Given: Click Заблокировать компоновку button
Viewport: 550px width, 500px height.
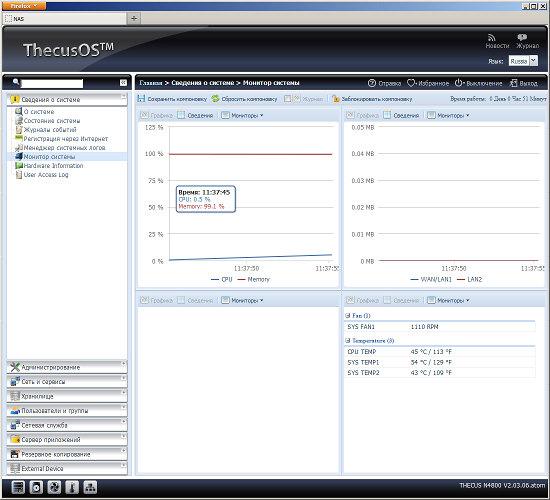Looking at the screenshot, I should click(372, 99).
